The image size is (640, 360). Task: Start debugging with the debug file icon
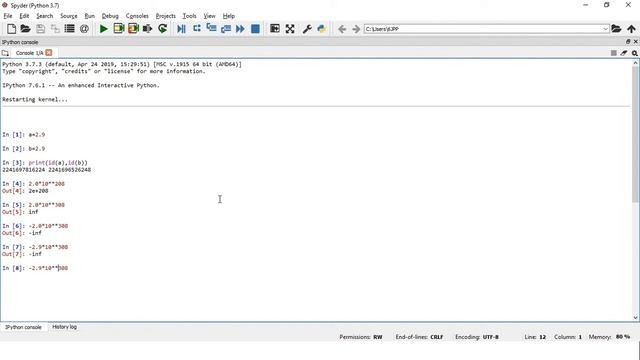[x=182, y=29]
